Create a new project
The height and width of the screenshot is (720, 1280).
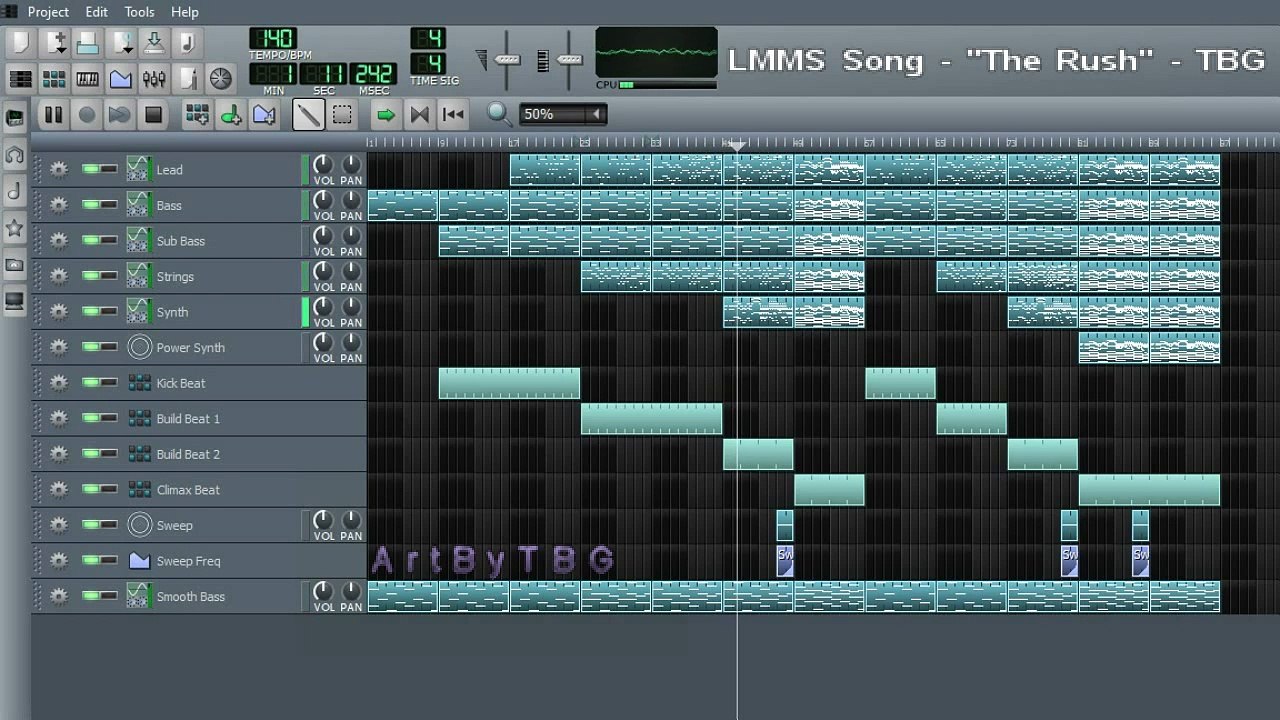pyautogui.click(x=22, y=43)
